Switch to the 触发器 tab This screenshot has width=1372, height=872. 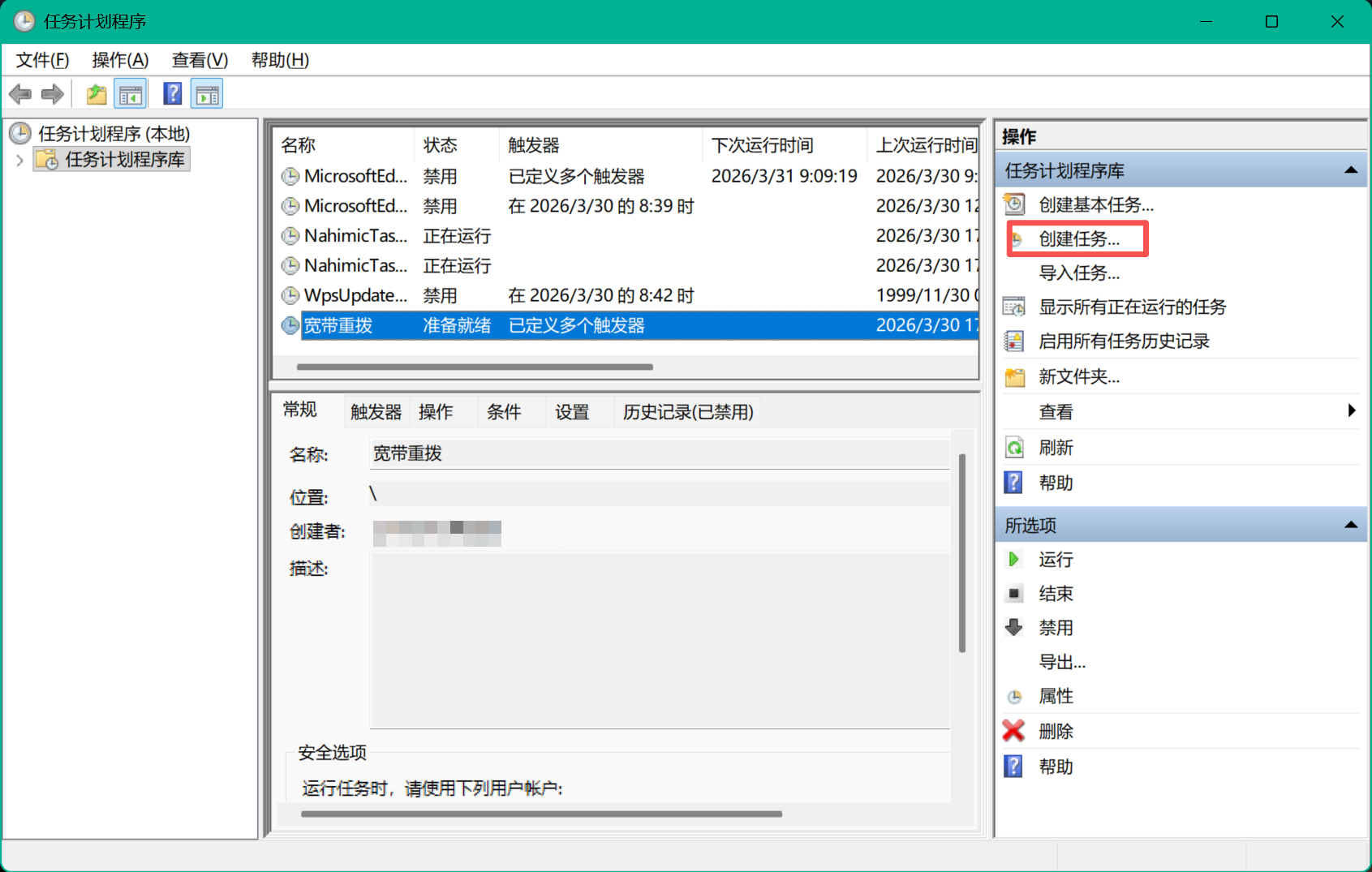click(376, 412)
